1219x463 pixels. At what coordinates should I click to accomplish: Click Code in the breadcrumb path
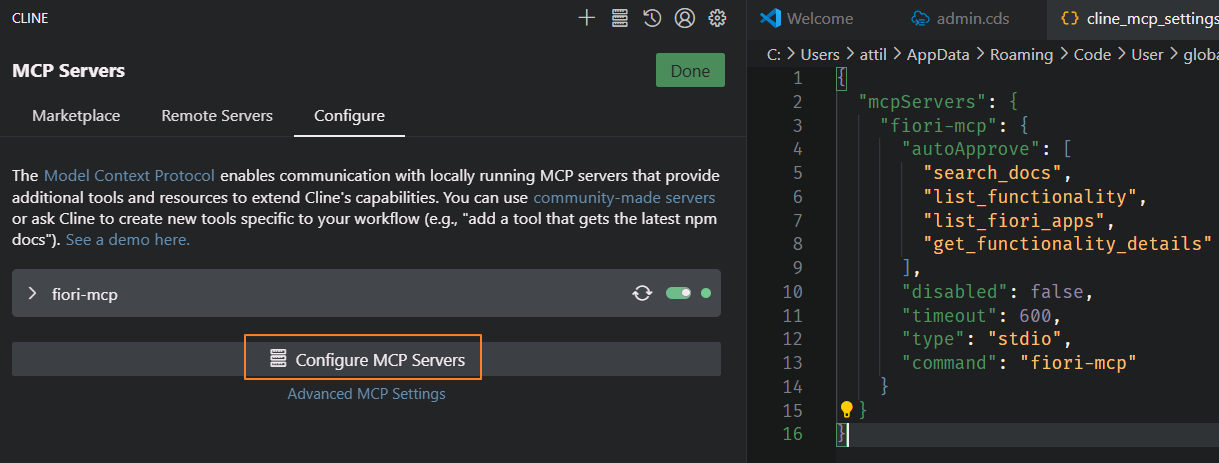(x=1092, y=55)
